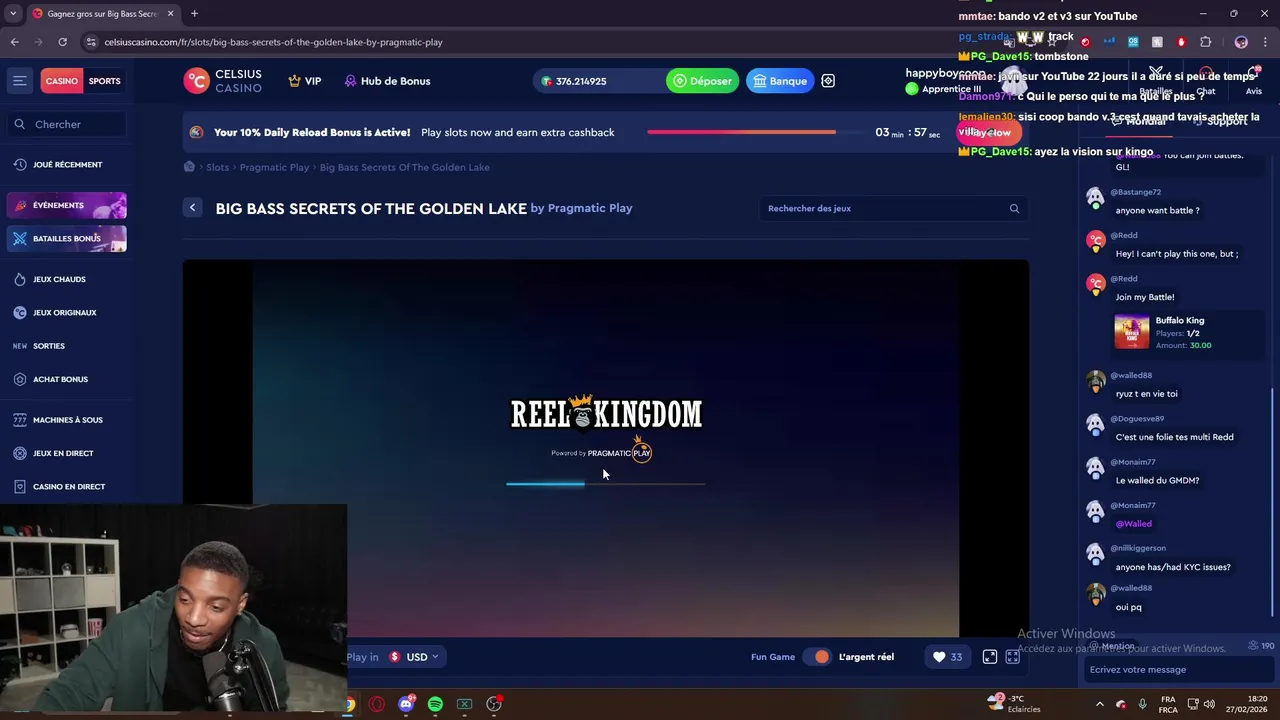Open the USD currency dropdown

pos(414,657)
